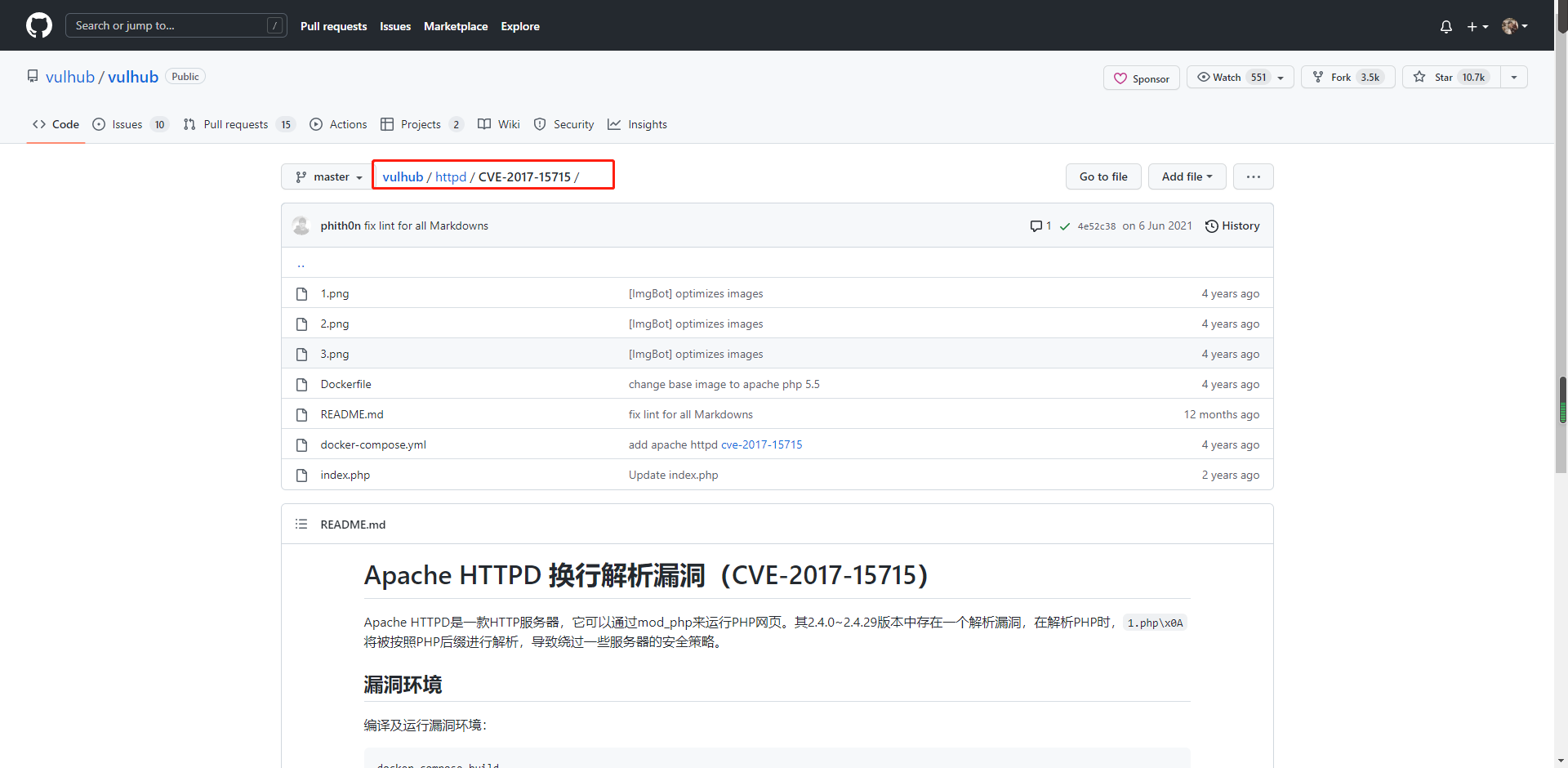Open Pull requests in the top navigation

(333, 26)
